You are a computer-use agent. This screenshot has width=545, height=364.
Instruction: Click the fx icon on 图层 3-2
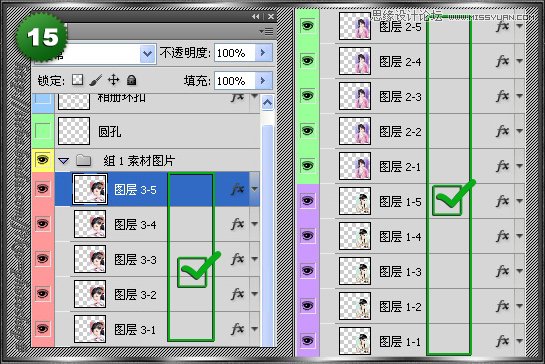(x=238, y=294)
